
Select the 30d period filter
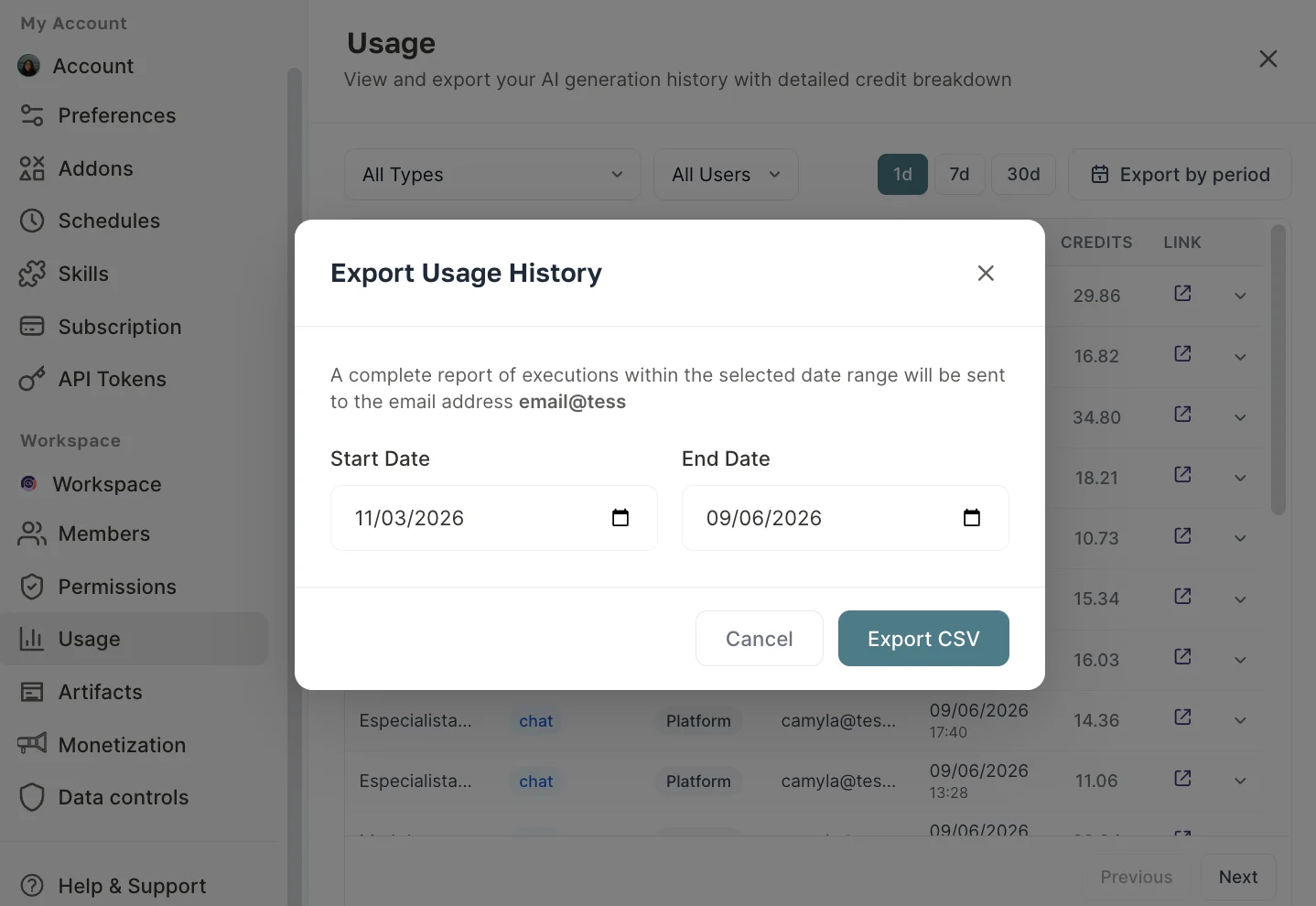pyautogui.click(x=1023, y=174)
